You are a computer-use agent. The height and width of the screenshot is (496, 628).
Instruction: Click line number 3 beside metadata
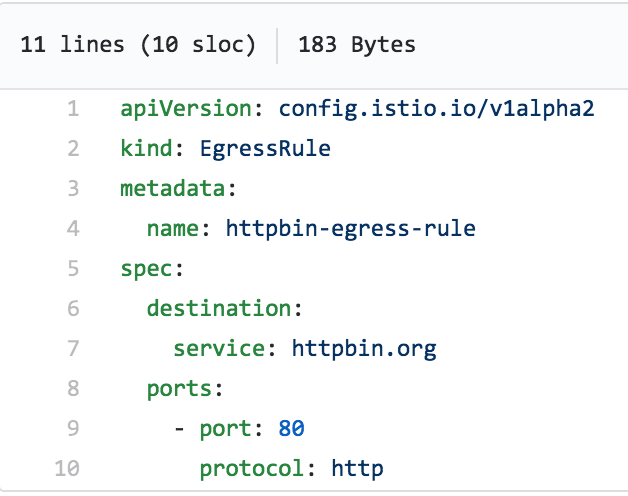(x=72, y=189)
